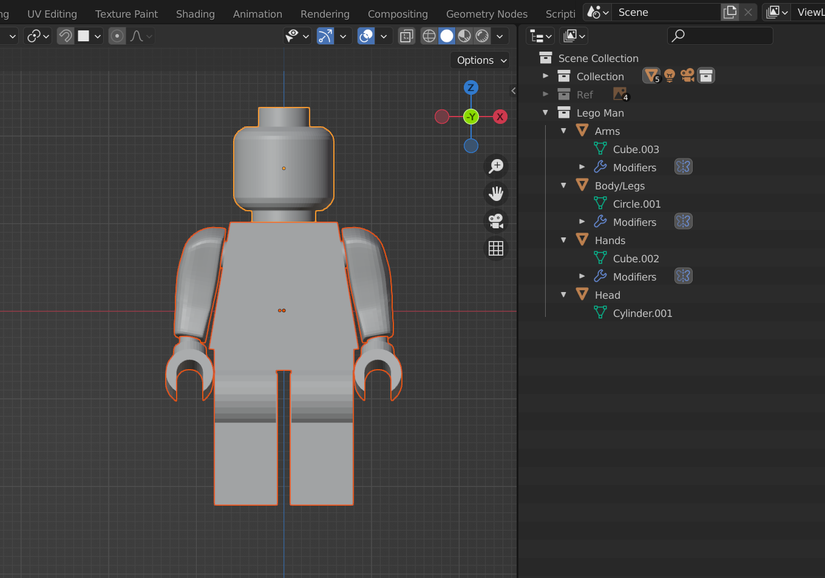Expand Modifiers under Hands
Viewport: 825px width, 578px height.
tap(582, 276)
